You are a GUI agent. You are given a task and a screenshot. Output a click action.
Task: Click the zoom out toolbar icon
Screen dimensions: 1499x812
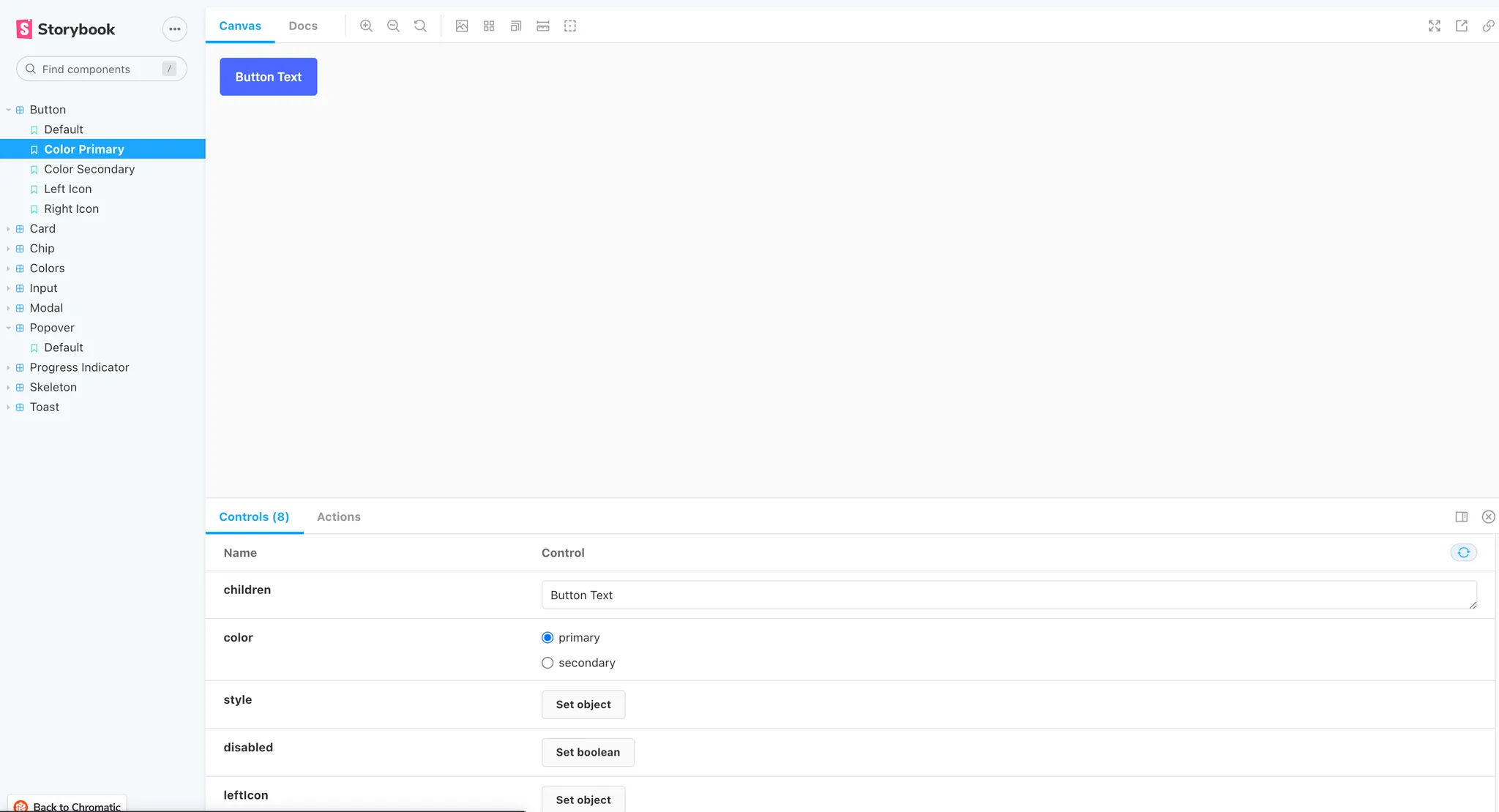(x=393, y=26)
